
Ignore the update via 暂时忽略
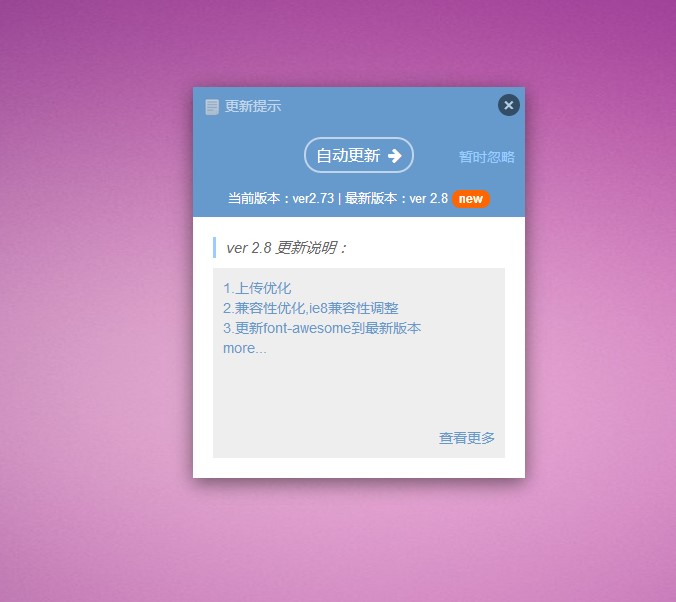(x=487, y=157)
